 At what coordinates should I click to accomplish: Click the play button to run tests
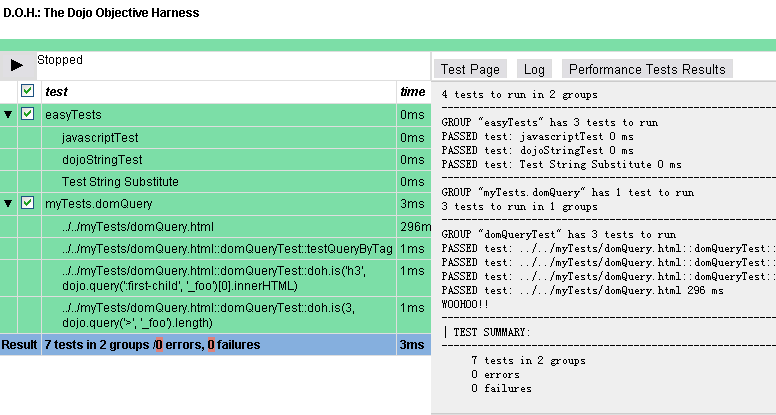pos(17,65)
